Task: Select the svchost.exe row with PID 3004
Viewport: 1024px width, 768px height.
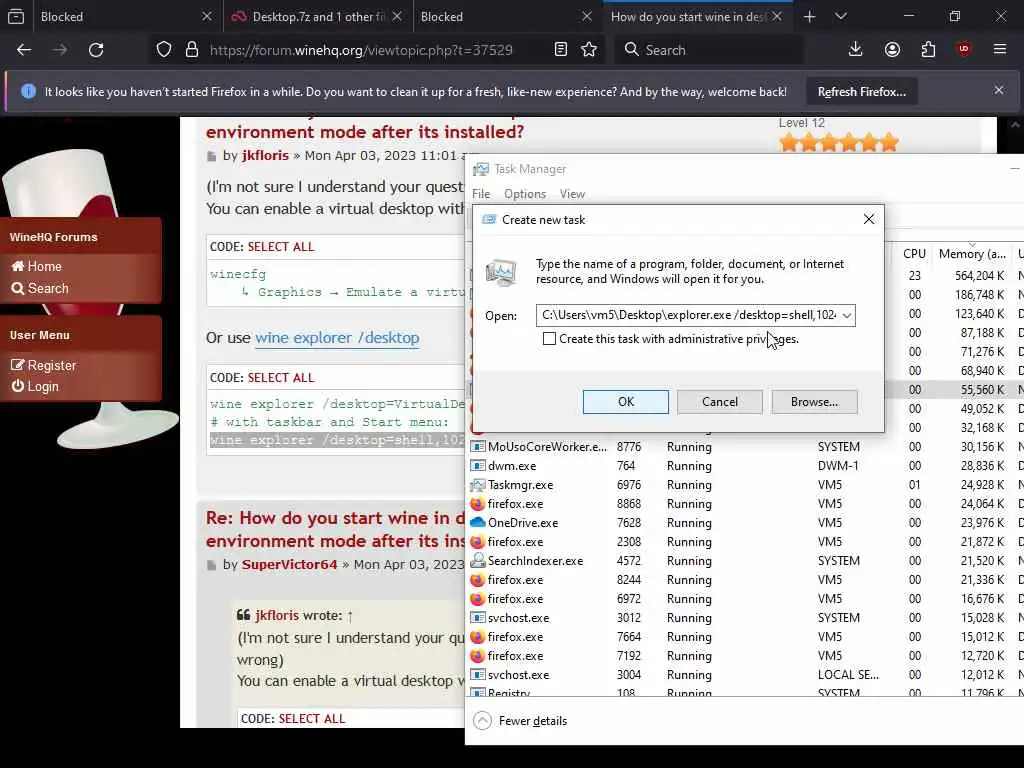Action: [x=744, y=675]
